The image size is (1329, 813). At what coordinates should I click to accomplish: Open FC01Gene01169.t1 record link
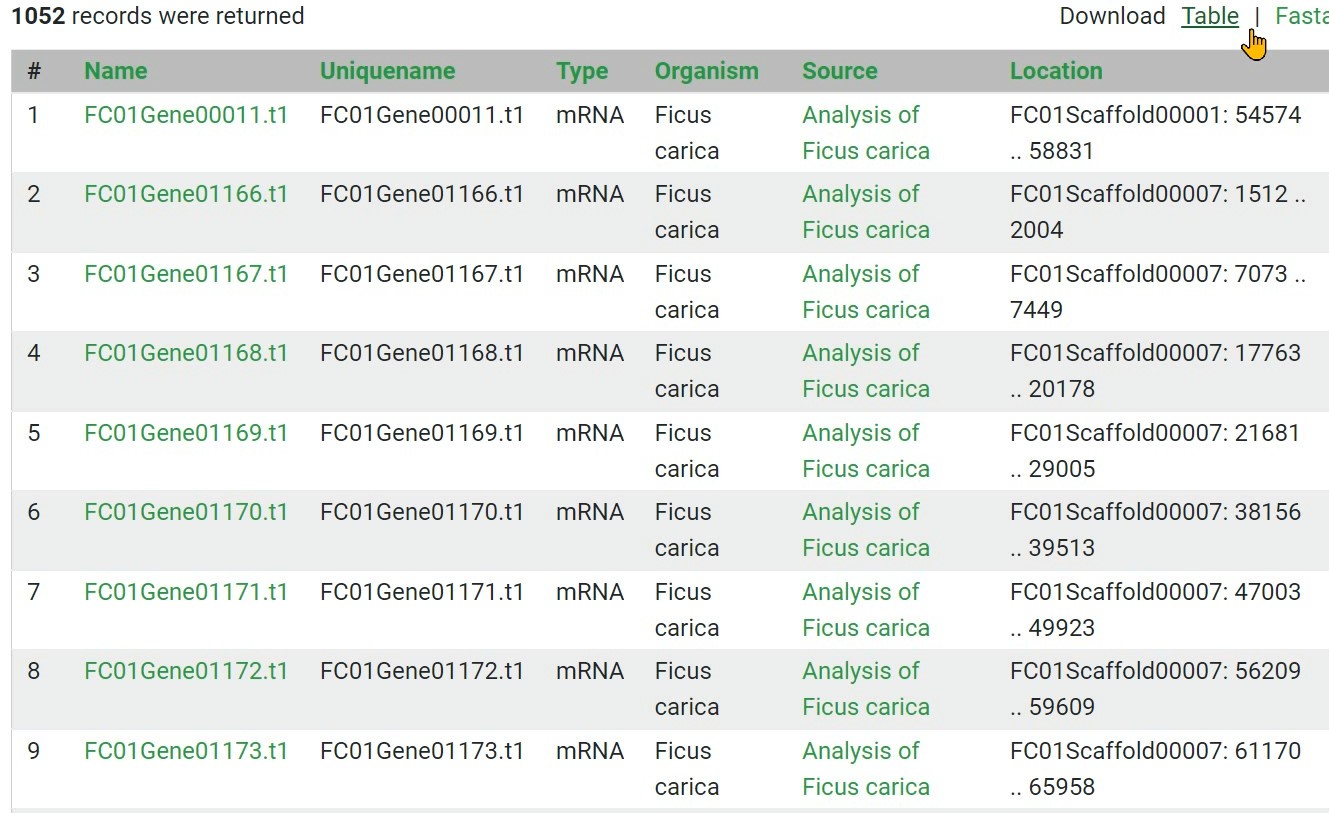tap(186, 433)
